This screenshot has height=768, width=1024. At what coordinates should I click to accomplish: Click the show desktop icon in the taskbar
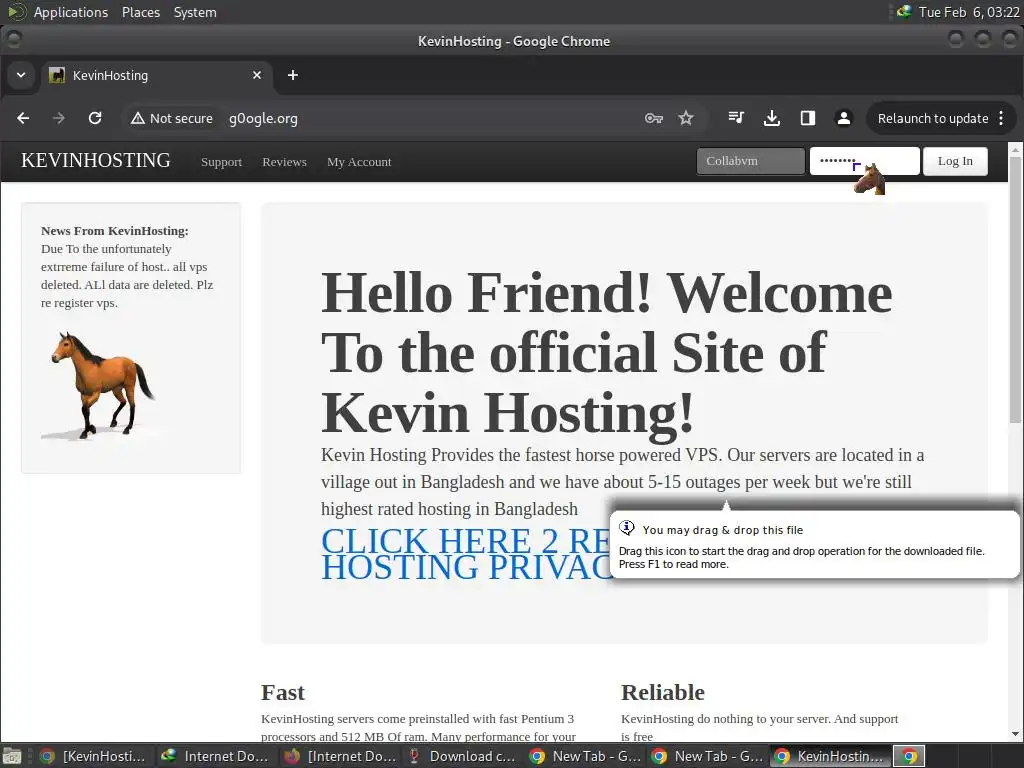point(12,756)
